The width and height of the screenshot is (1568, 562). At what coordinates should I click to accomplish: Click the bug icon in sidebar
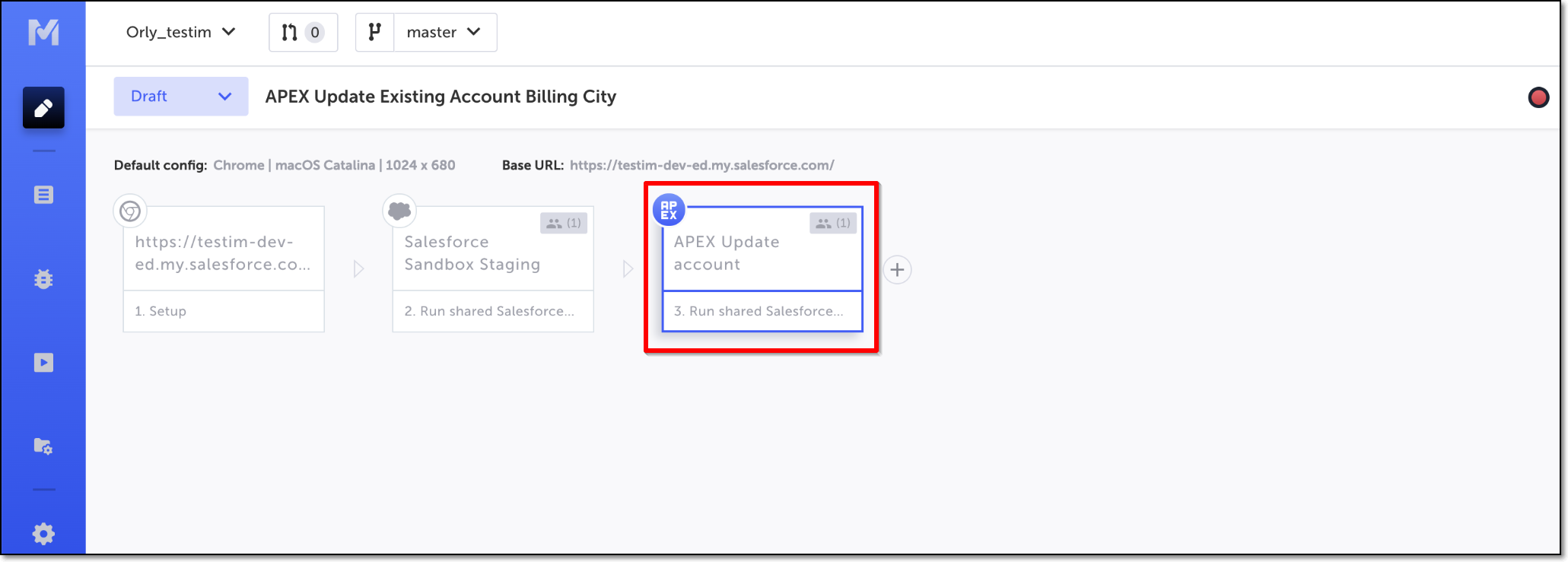pyautogui.click(x=43, y=279)
